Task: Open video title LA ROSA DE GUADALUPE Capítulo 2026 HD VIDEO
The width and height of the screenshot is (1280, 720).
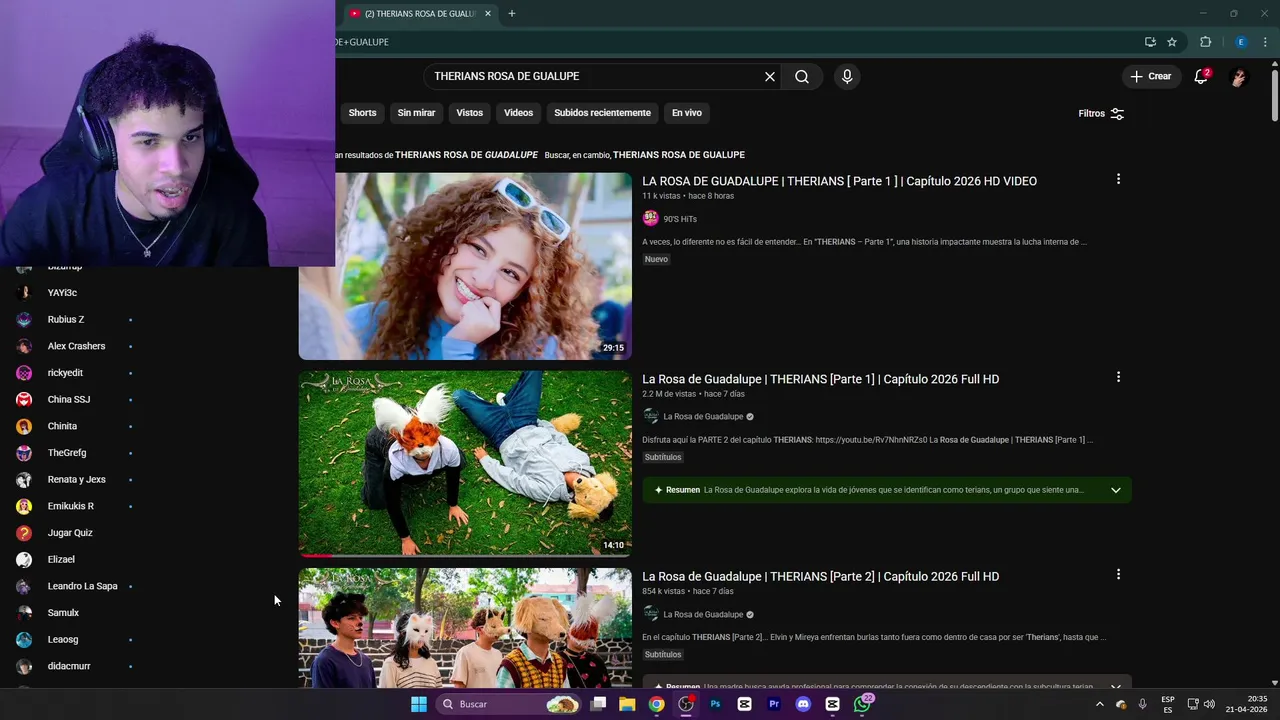Action: click(839, 181)
